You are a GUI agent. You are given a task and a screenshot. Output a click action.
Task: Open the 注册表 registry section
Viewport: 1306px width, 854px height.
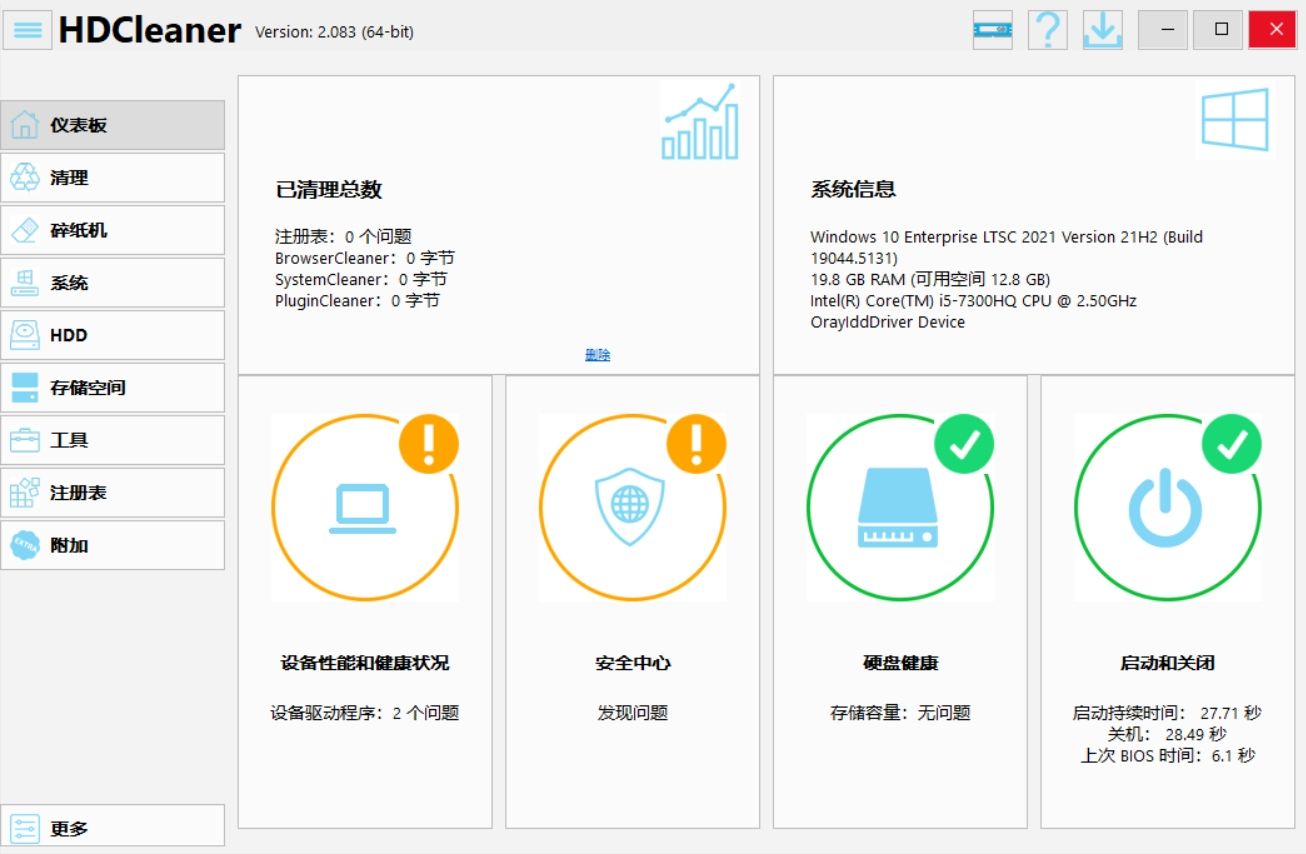pos(113,493)
